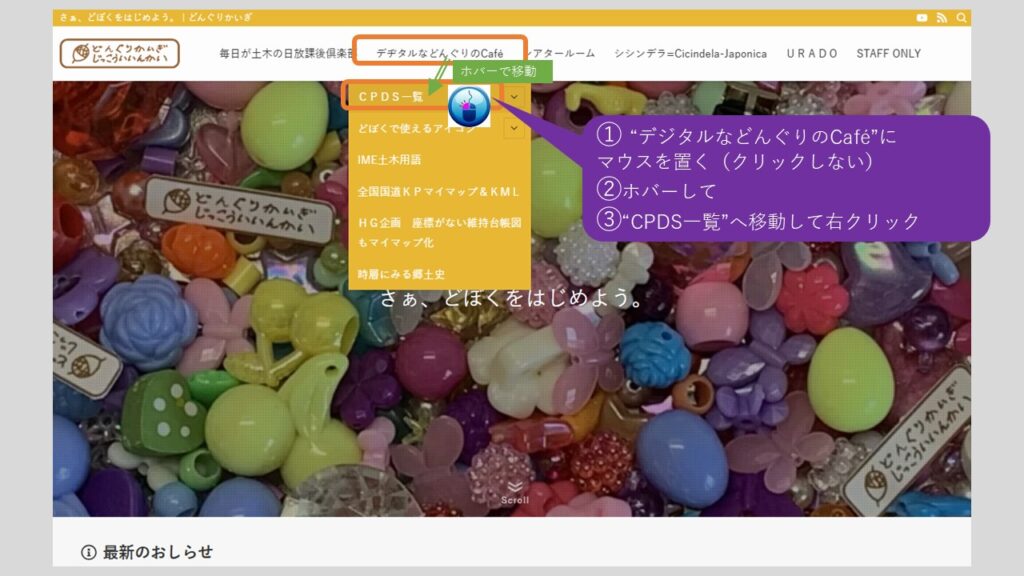Open デジタルなどんぐりのCafé menu
The width and height of the screenshot is (1024, 576).
[439, 53]
